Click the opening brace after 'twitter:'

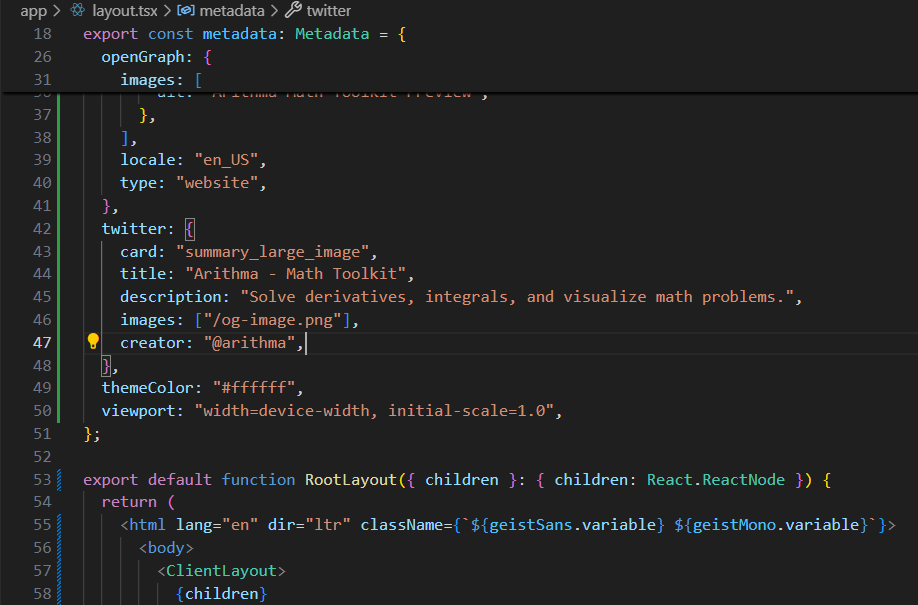pyautogui.click(x=189, y=228)
